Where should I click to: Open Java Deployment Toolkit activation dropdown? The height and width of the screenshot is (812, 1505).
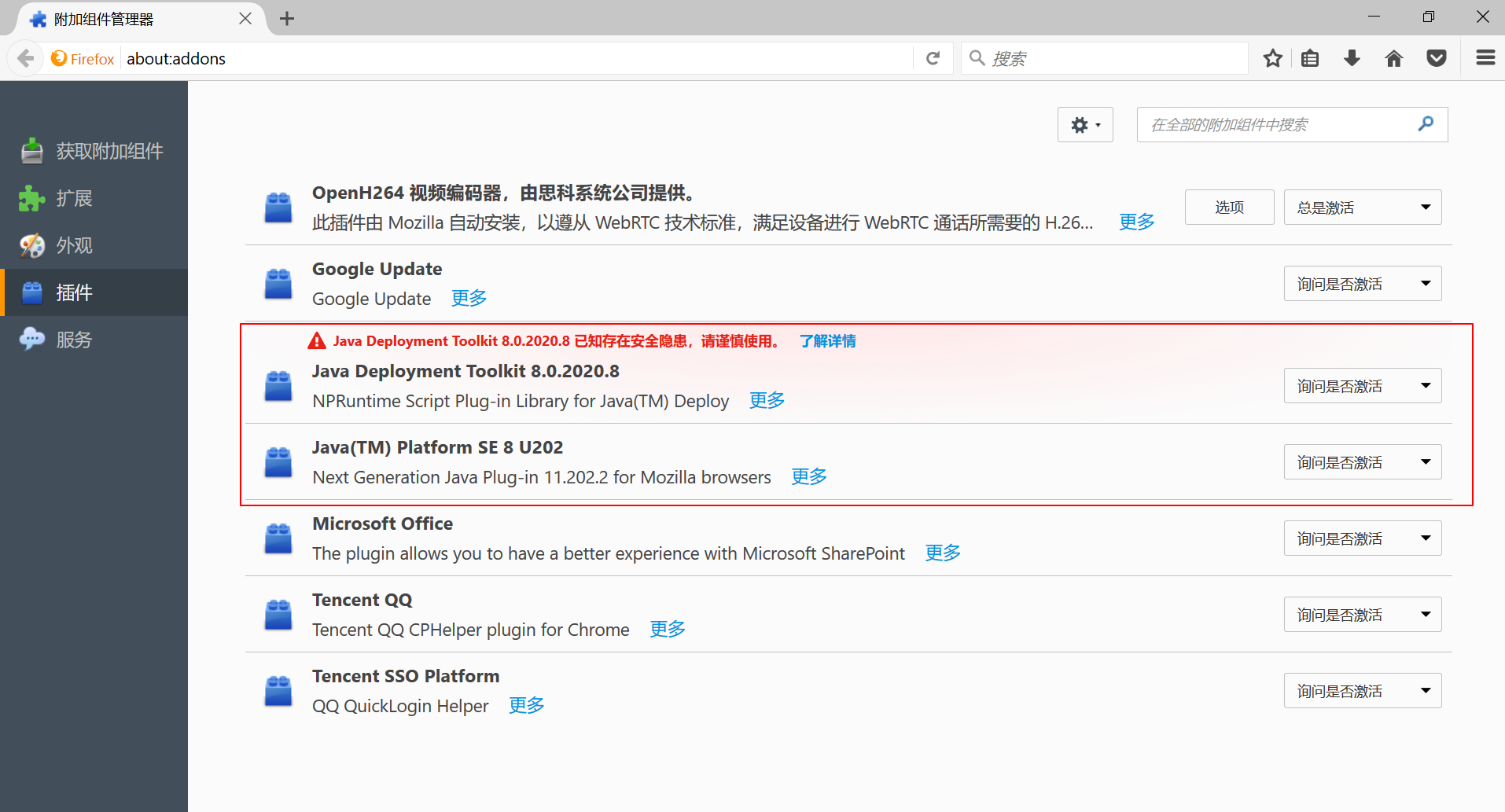coord(1362,386)
